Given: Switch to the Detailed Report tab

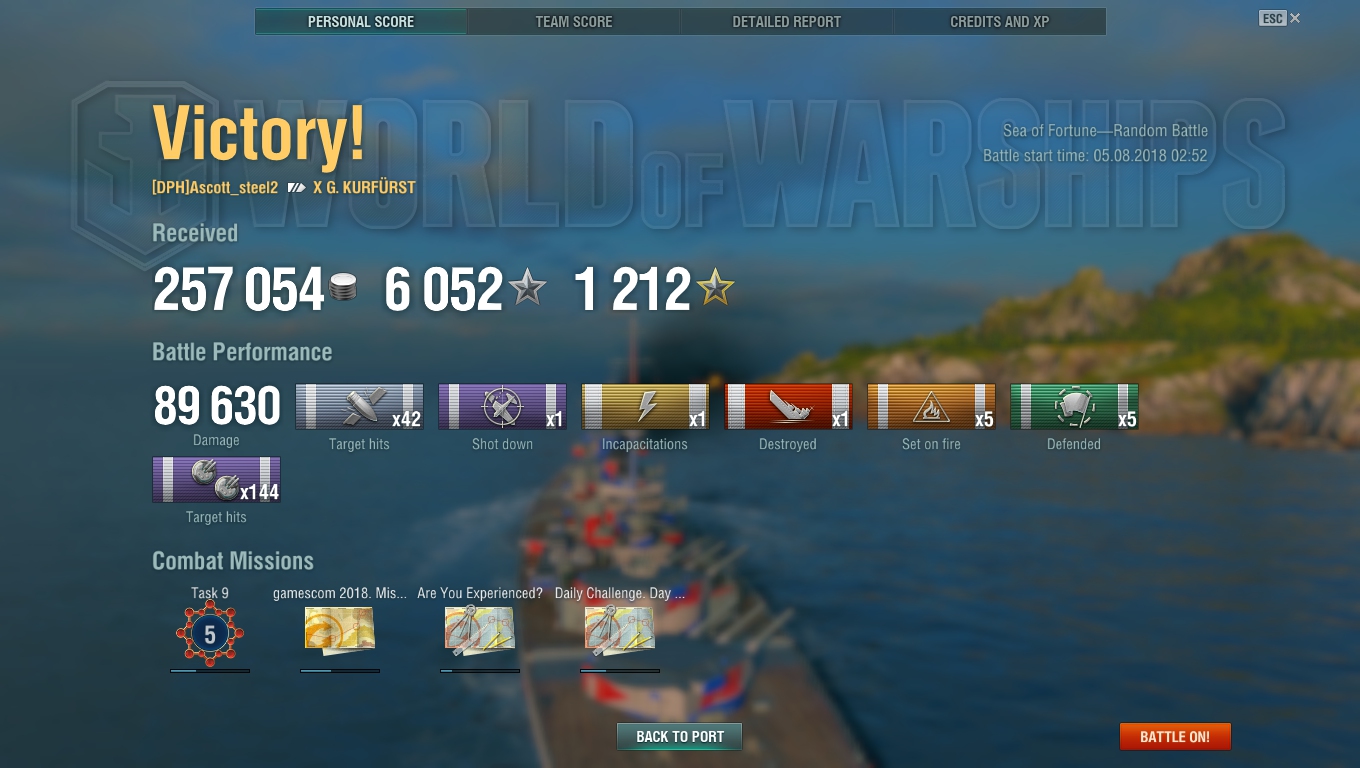Looking at the screenshot, I should click(786, 21).
